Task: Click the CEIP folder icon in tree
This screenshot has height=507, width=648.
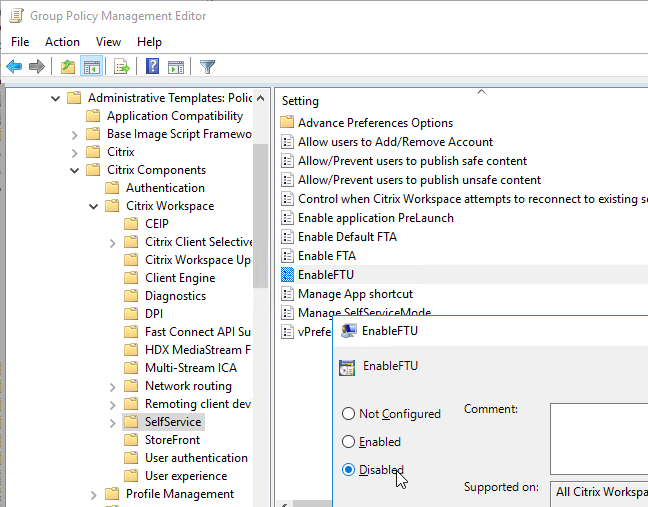Action: 131,224
